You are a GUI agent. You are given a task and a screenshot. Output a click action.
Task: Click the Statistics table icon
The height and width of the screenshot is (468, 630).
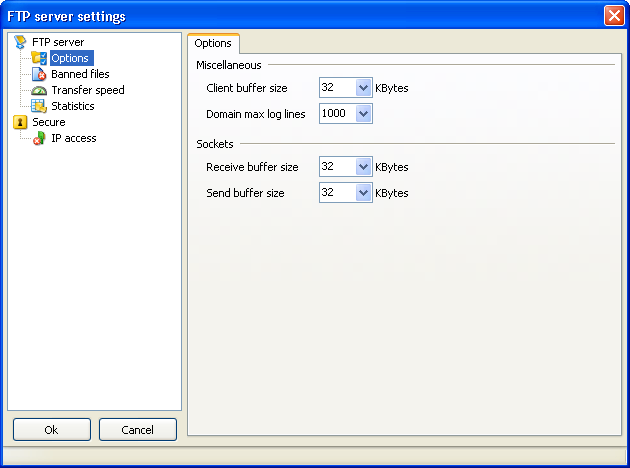click(x=39, y=106)
